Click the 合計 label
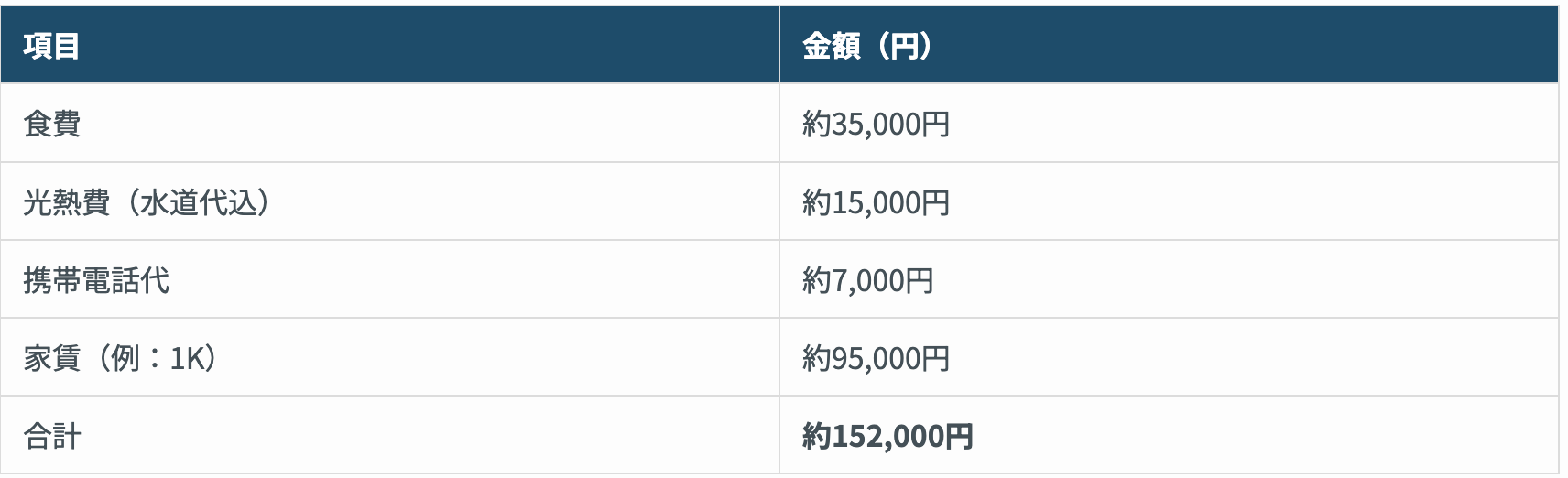The height and width of the screenshot is (478, 1568). 52,436
